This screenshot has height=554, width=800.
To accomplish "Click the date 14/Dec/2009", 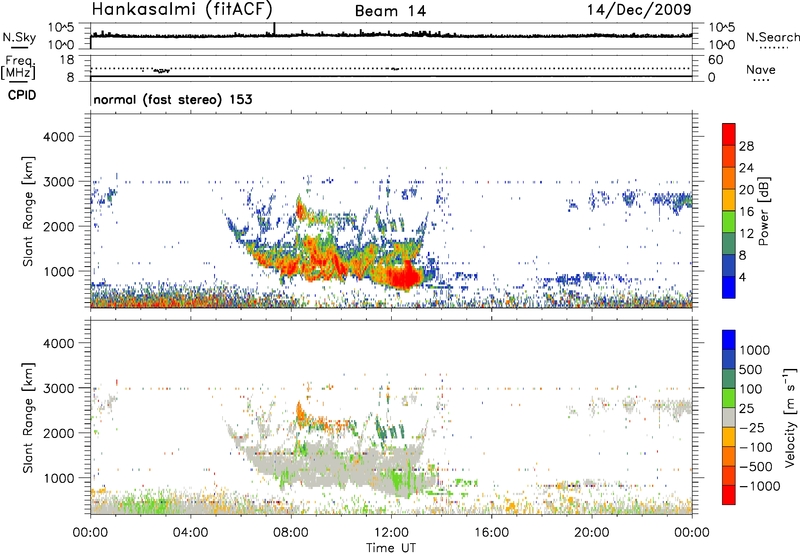I will pyautogui.click(x=639, y=9).
